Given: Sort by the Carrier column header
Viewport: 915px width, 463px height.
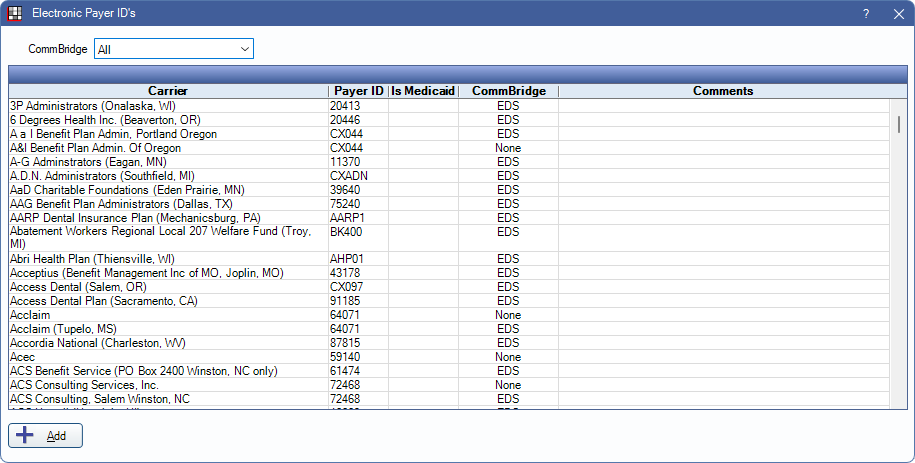Looking at the screenshot, I should pos(168,91).
